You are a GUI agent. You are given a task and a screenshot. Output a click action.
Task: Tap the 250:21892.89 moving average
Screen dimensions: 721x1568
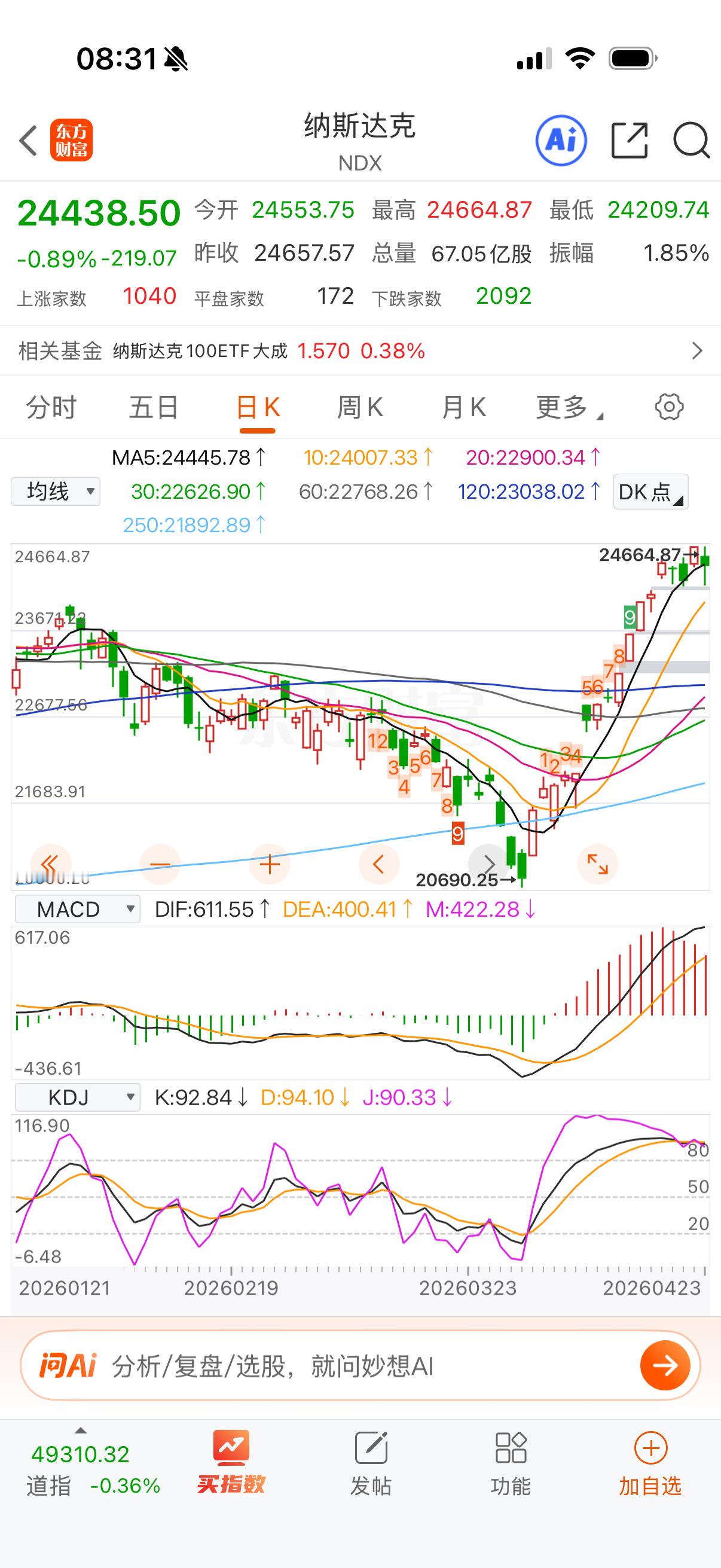(195, 524)
